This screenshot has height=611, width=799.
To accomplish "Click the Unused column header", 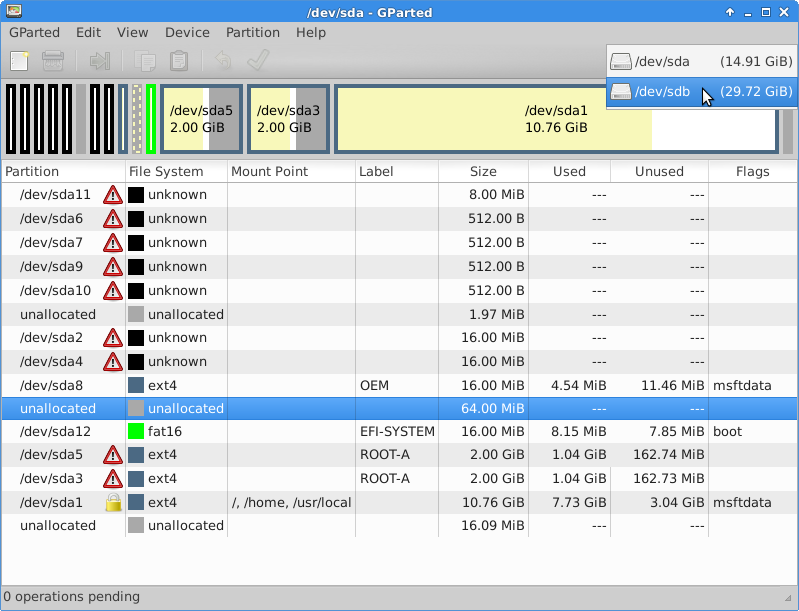I will pos(659,172).
